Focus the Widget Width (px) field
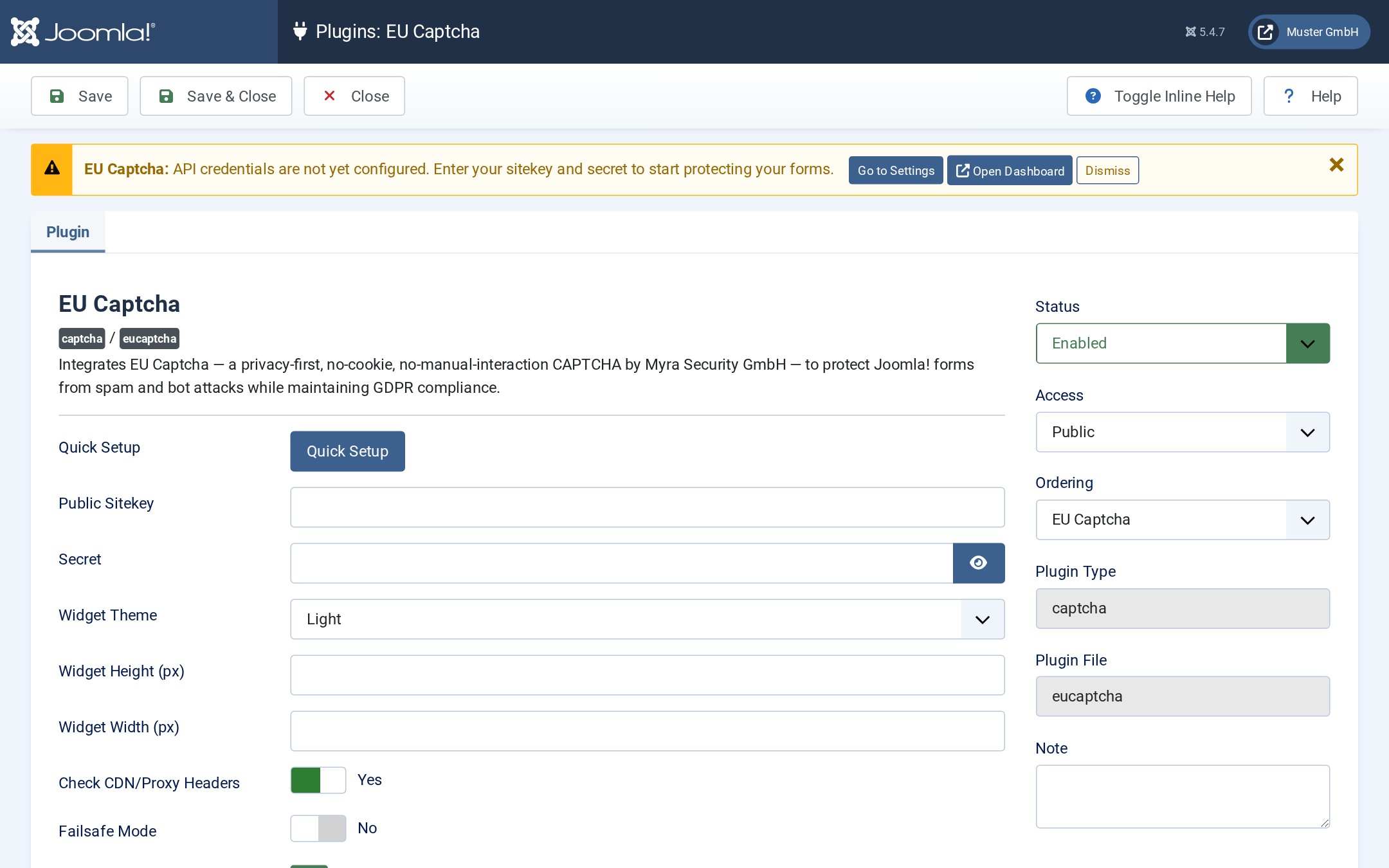This screenshot has width=1389, height=868. tap(648, 731)
